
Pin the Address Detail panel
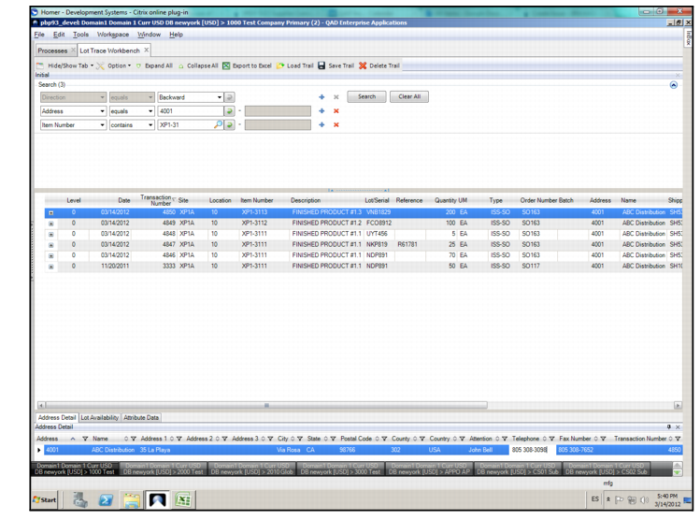click(x=669, y=427)
